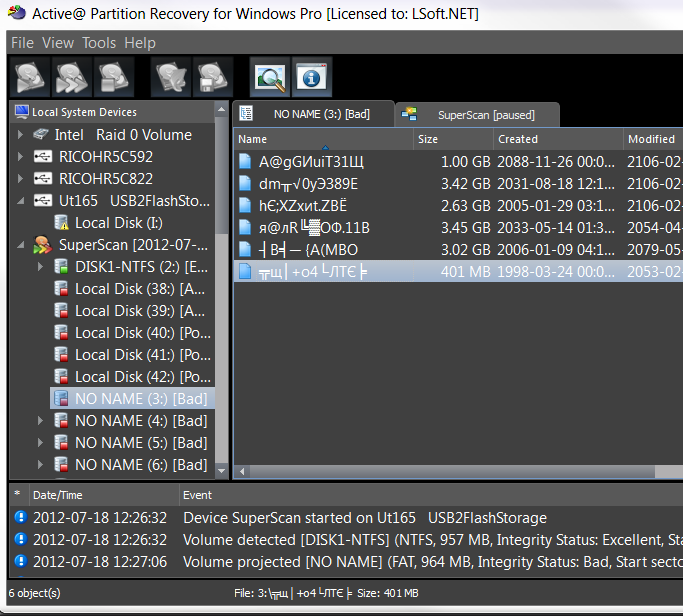Collapse the SuperScan results node

point(20,245)
